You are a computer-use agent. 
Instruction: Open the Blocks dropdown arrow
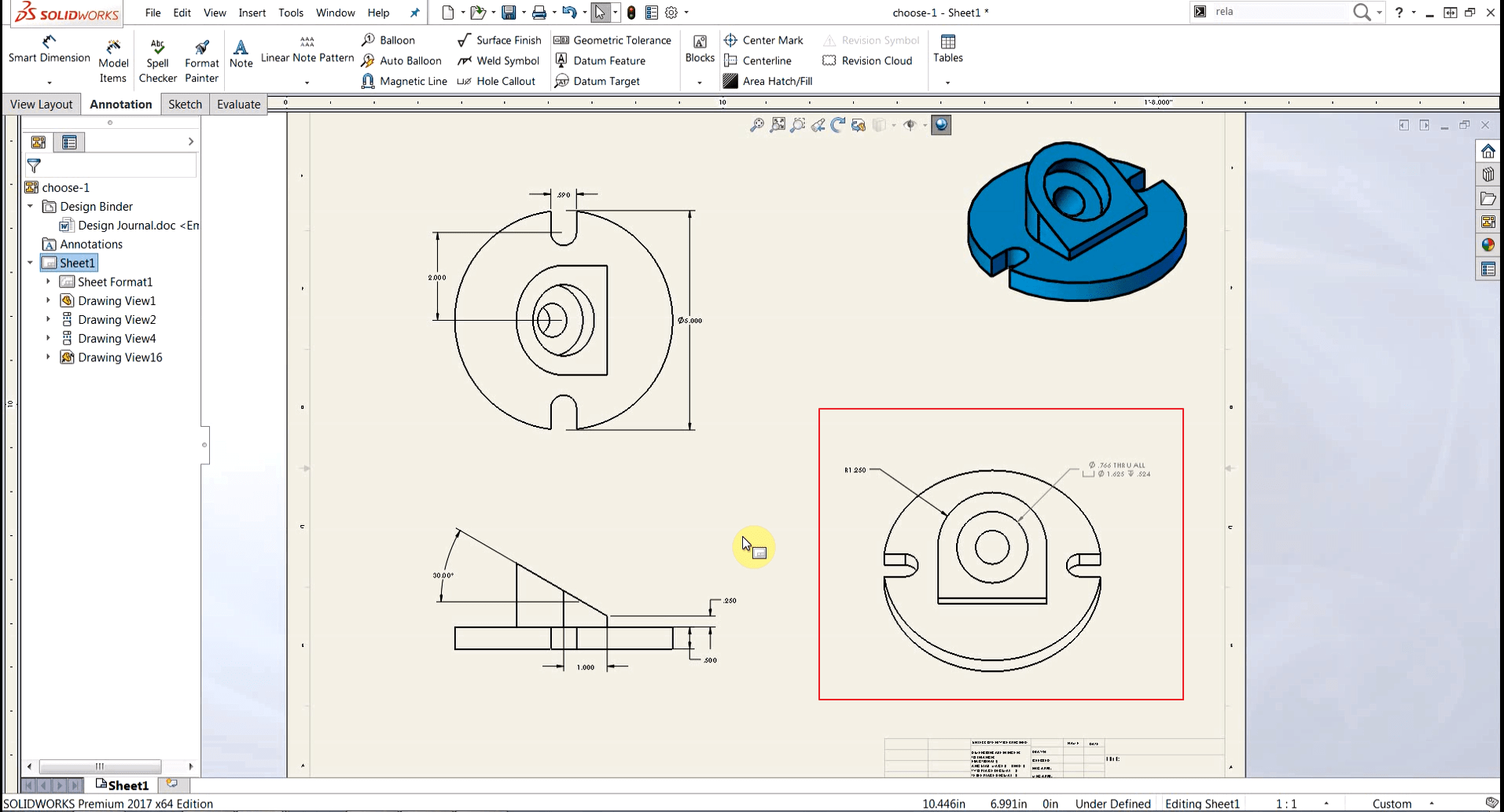pyautogui.click(x=699, y=81)
